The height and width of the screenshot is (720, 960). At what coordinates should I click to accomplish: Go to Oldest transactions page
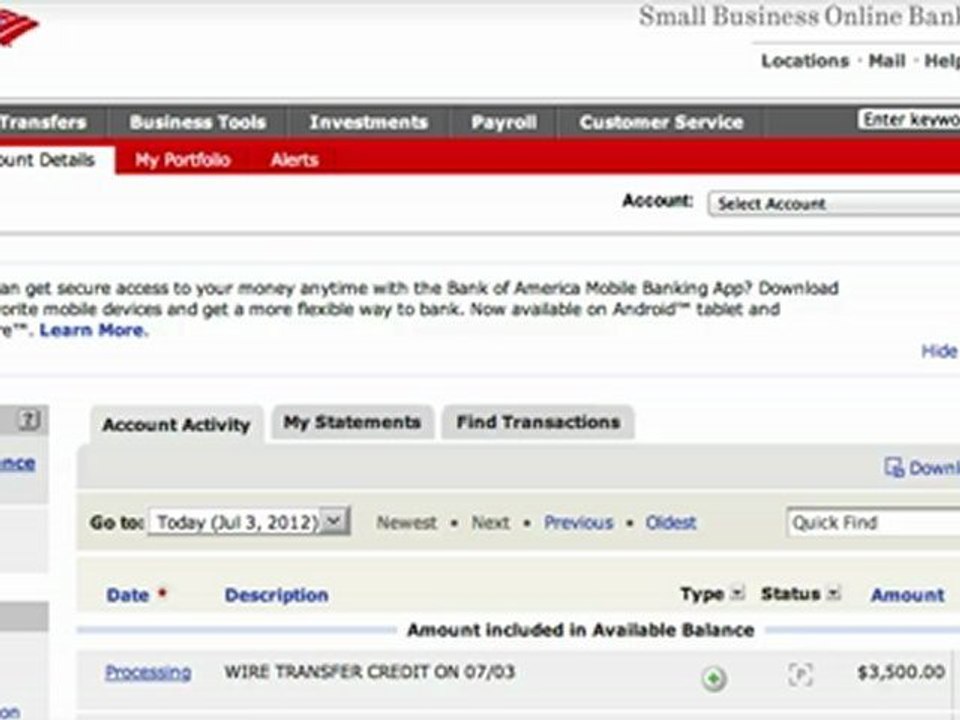(670, 522)
